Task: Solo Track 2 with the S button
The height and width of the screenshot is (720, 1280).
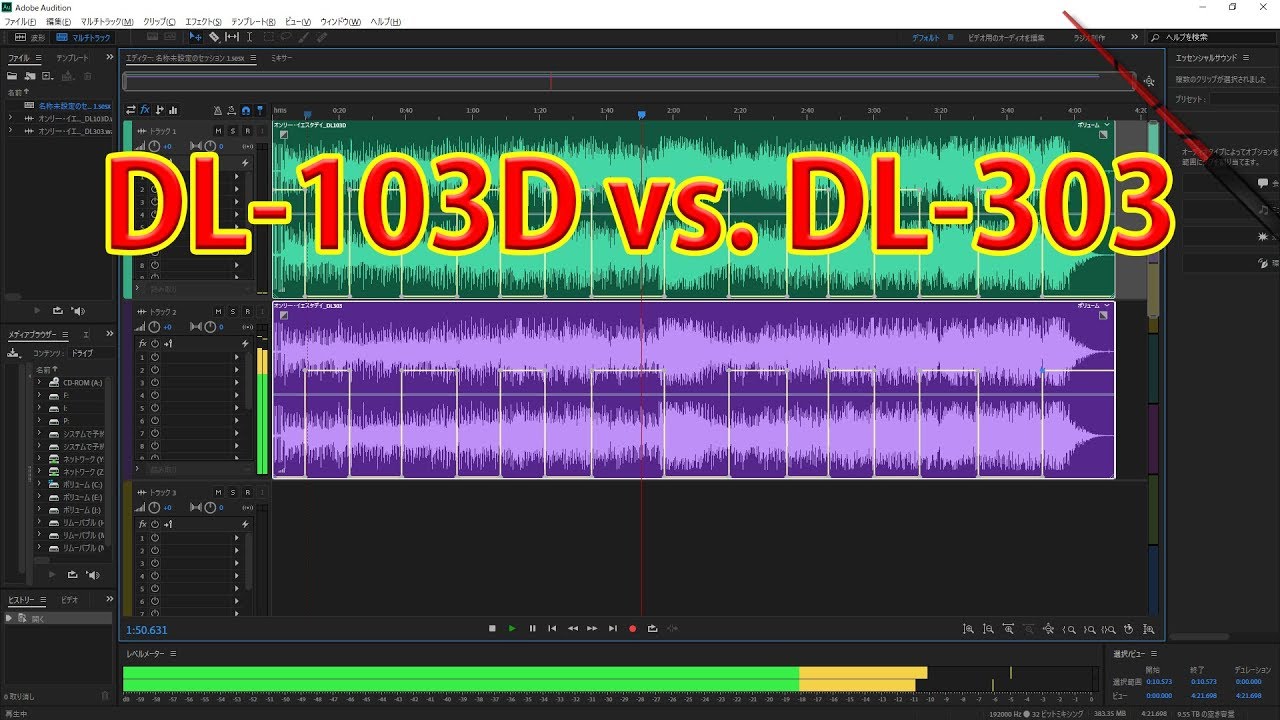Action: point(232,312)
